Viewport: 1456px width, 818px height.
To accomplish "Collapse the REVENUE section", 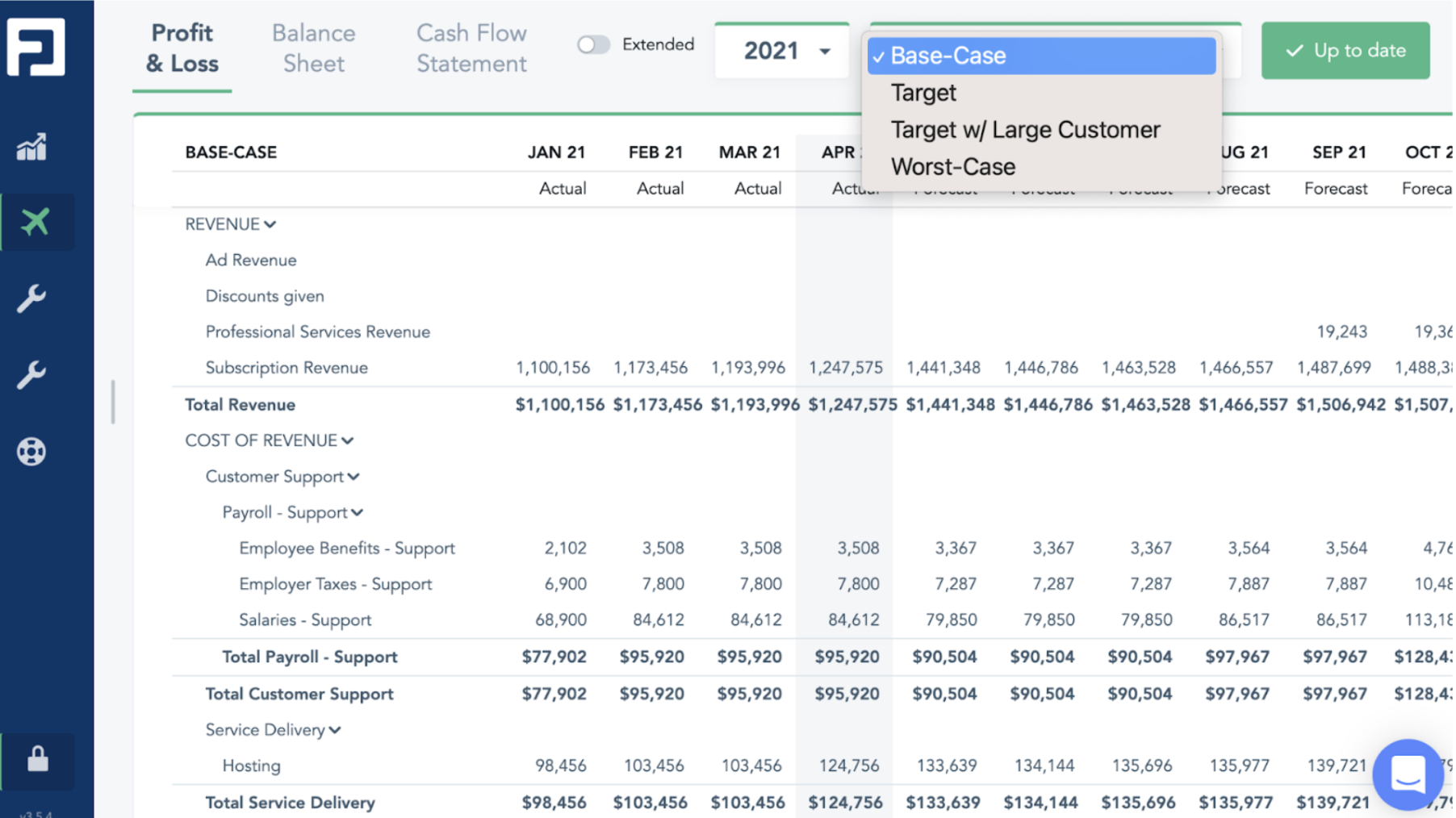I will 270,224.
